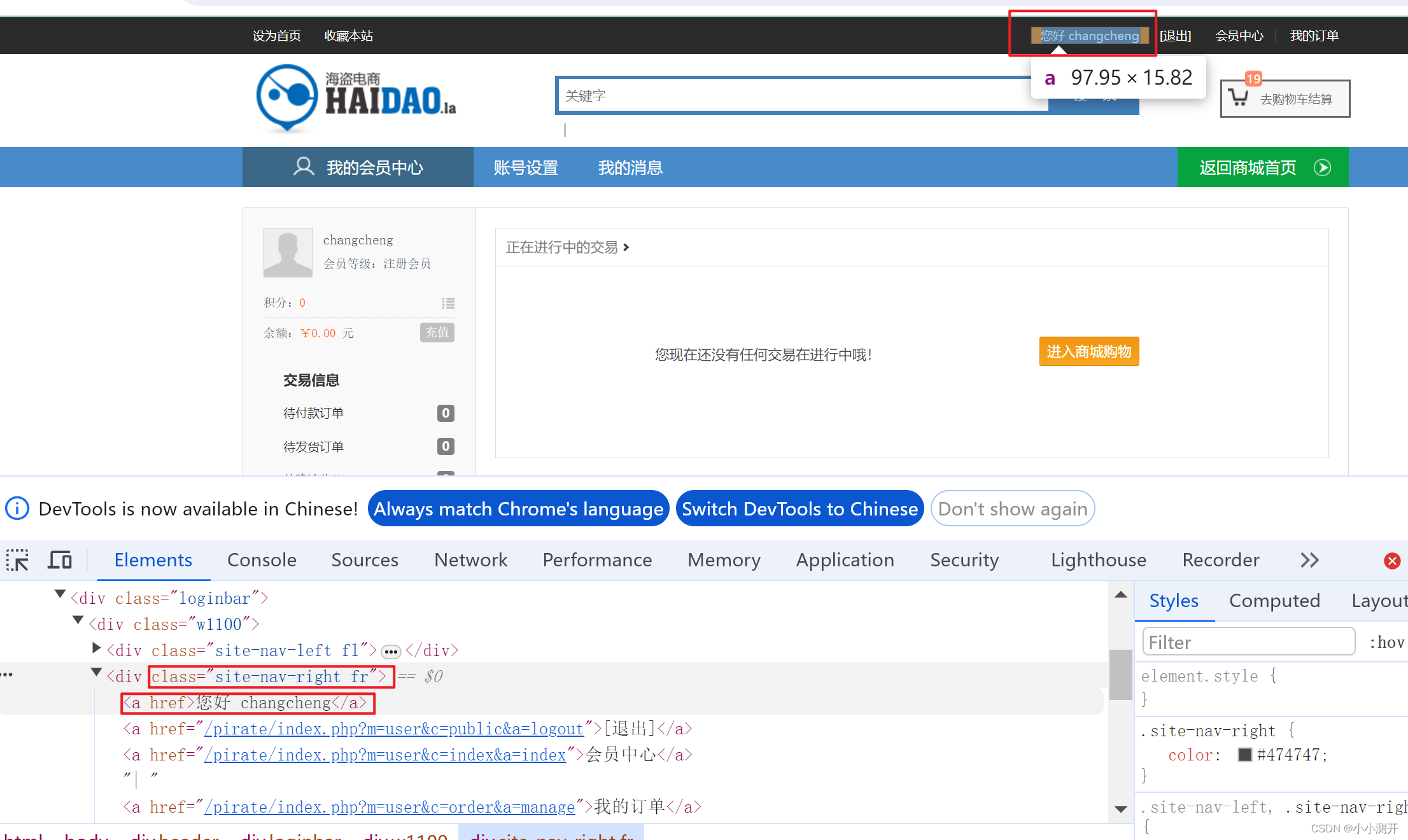Expand the site-nav-left div node
1408x840 pixels.
click(96, 647)
